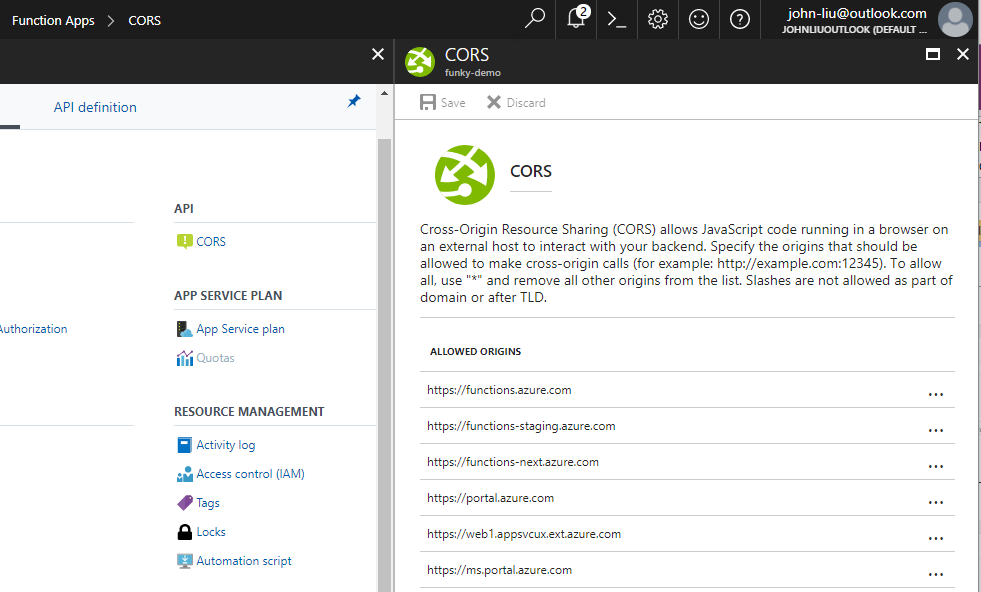Pin the blade with pushpin icon

(353, 102)
